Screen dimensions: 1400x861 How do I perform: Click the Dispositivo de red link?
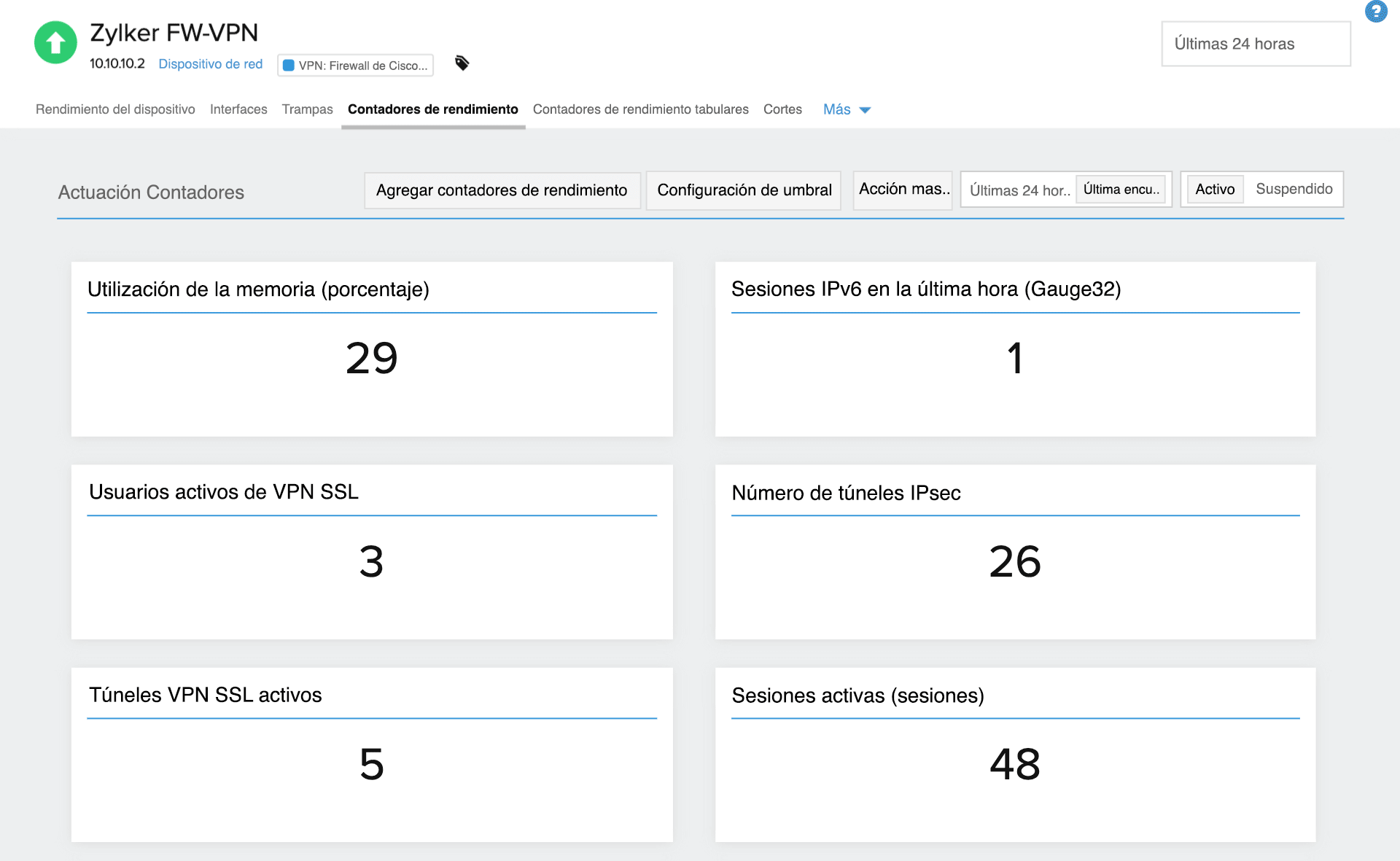211,64
